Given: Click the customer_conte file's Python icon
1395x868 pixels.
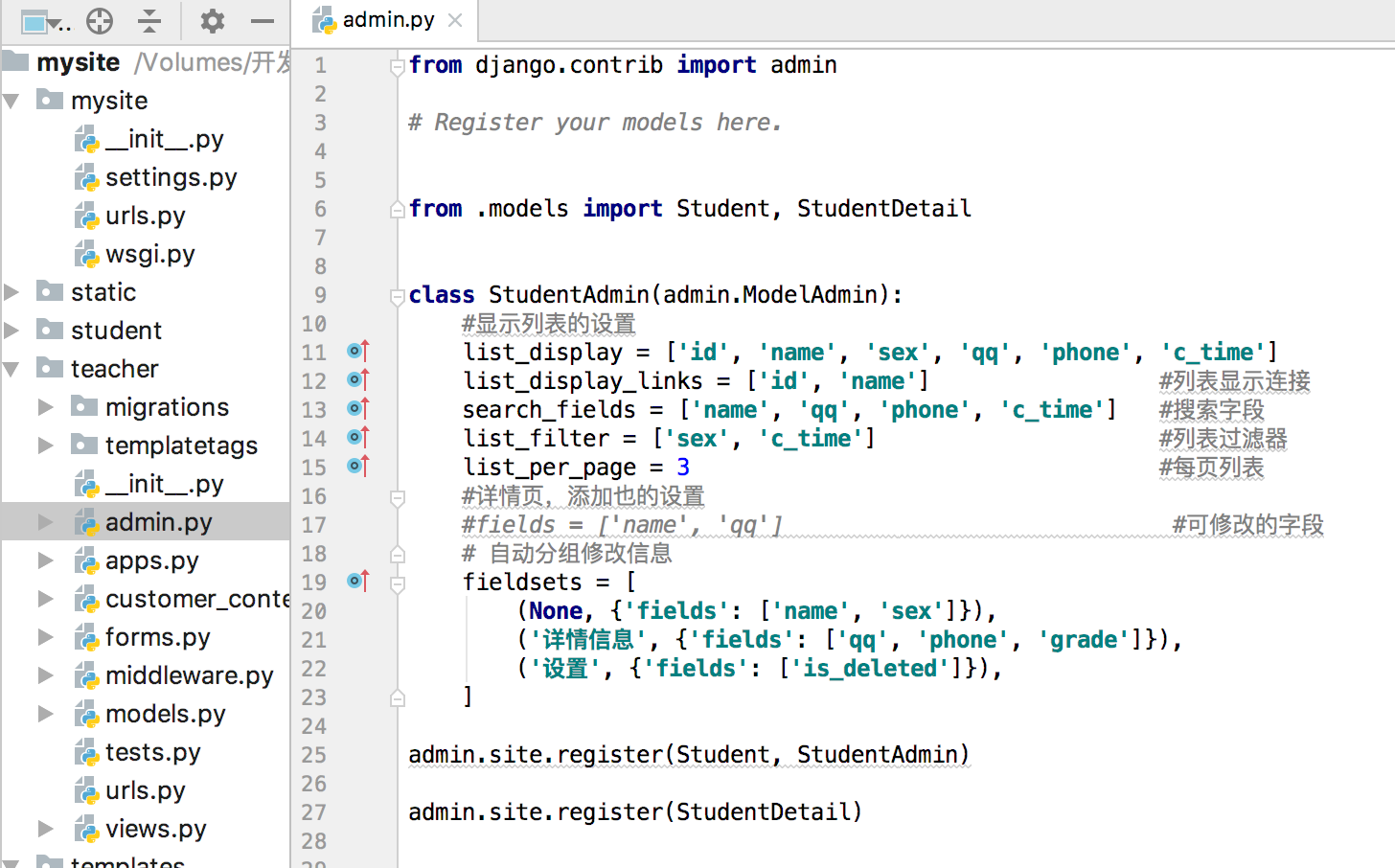Looking at the screenshot, I should (86, 599).
